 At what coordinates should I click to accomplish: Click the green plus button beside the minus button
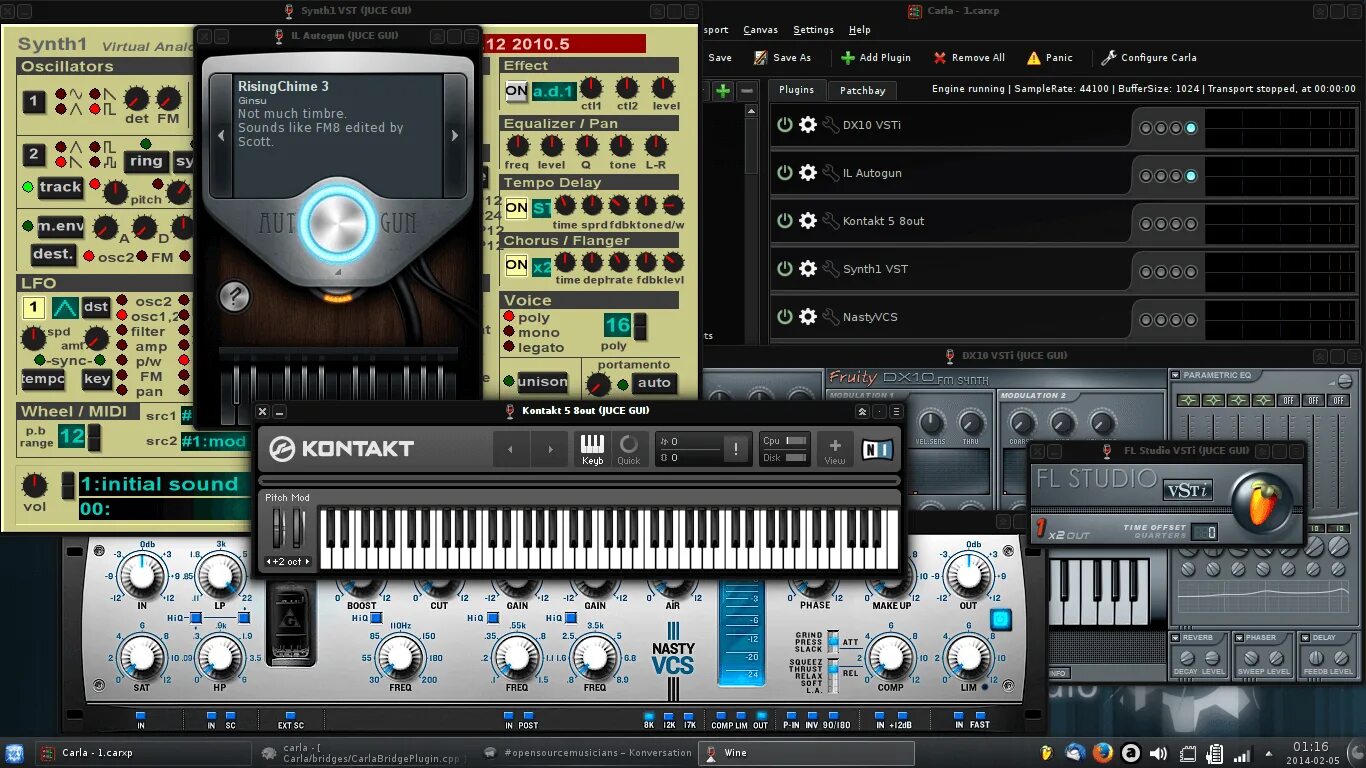point(722,91)
